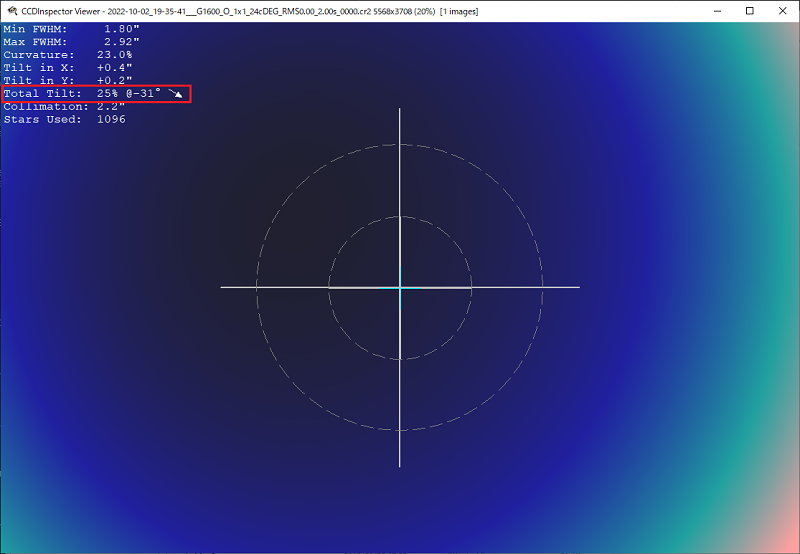Click the Max FWHM 2.92" reading
This screenshot has width=800, height=554.
71,42
